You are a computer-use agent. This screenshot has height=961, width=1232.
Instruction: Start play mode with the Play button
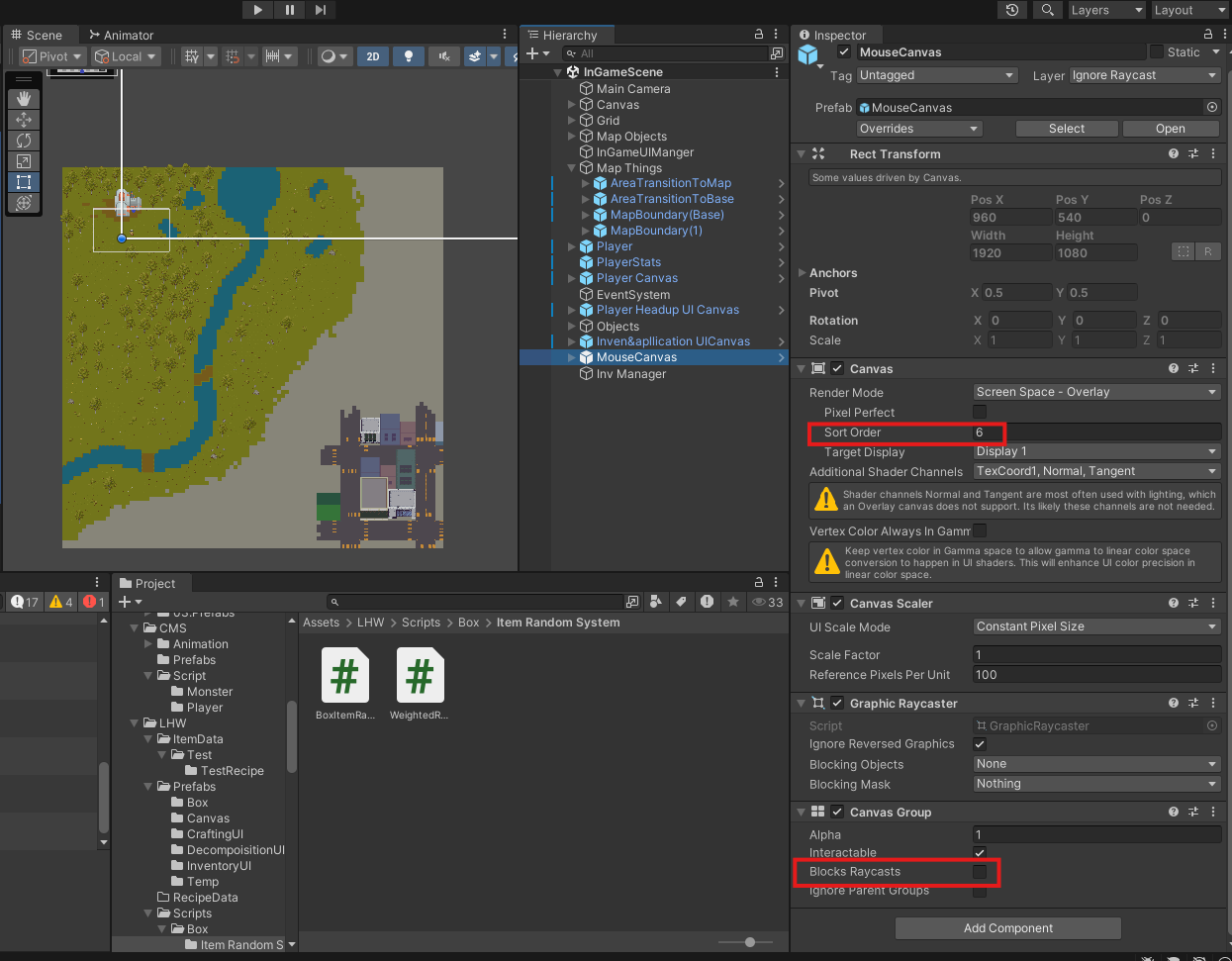coord(257,10)
